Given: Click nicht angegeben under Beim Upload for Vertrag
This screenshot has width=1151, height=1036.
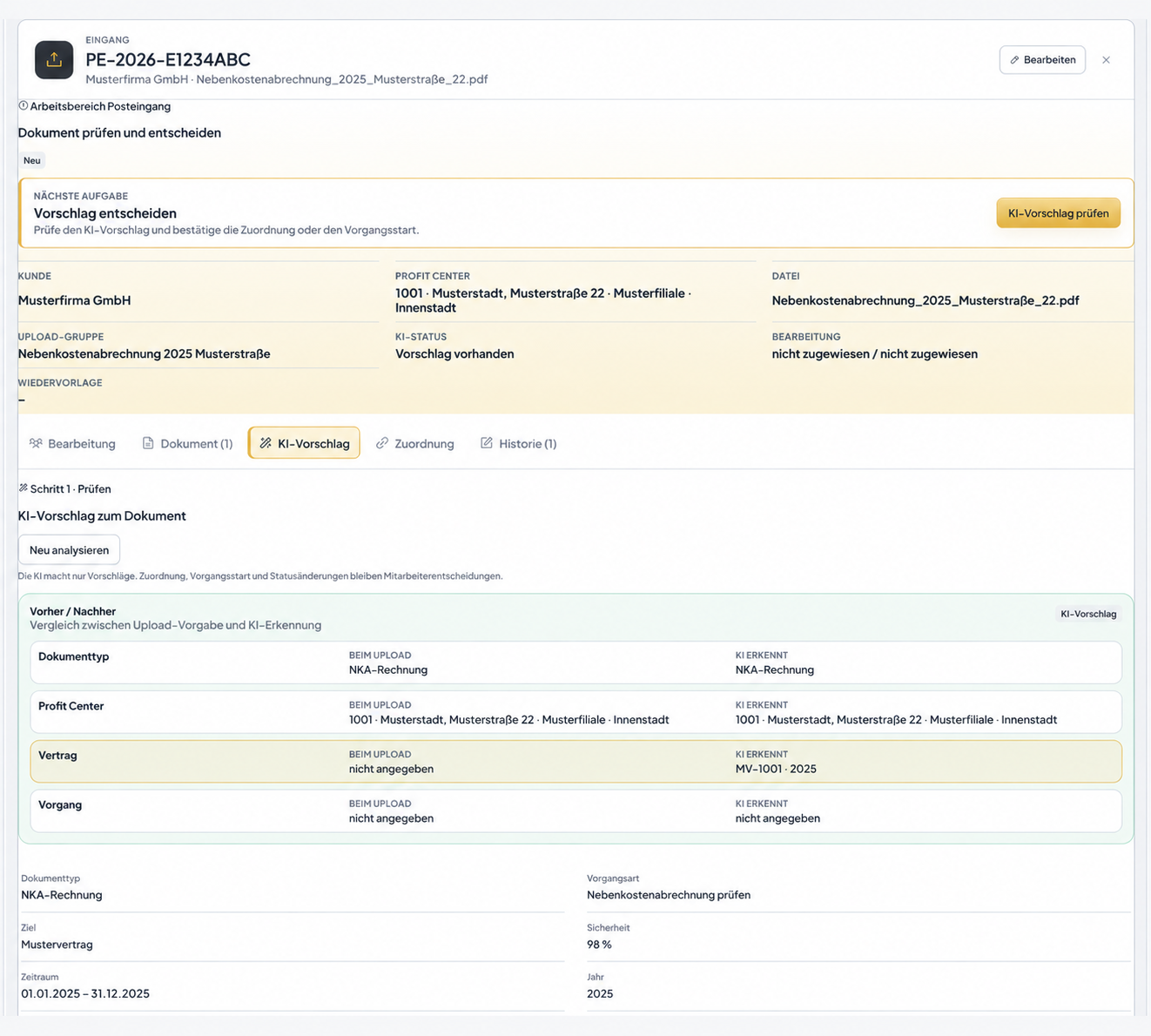Looking at the screenshot, I should (391, 769).
